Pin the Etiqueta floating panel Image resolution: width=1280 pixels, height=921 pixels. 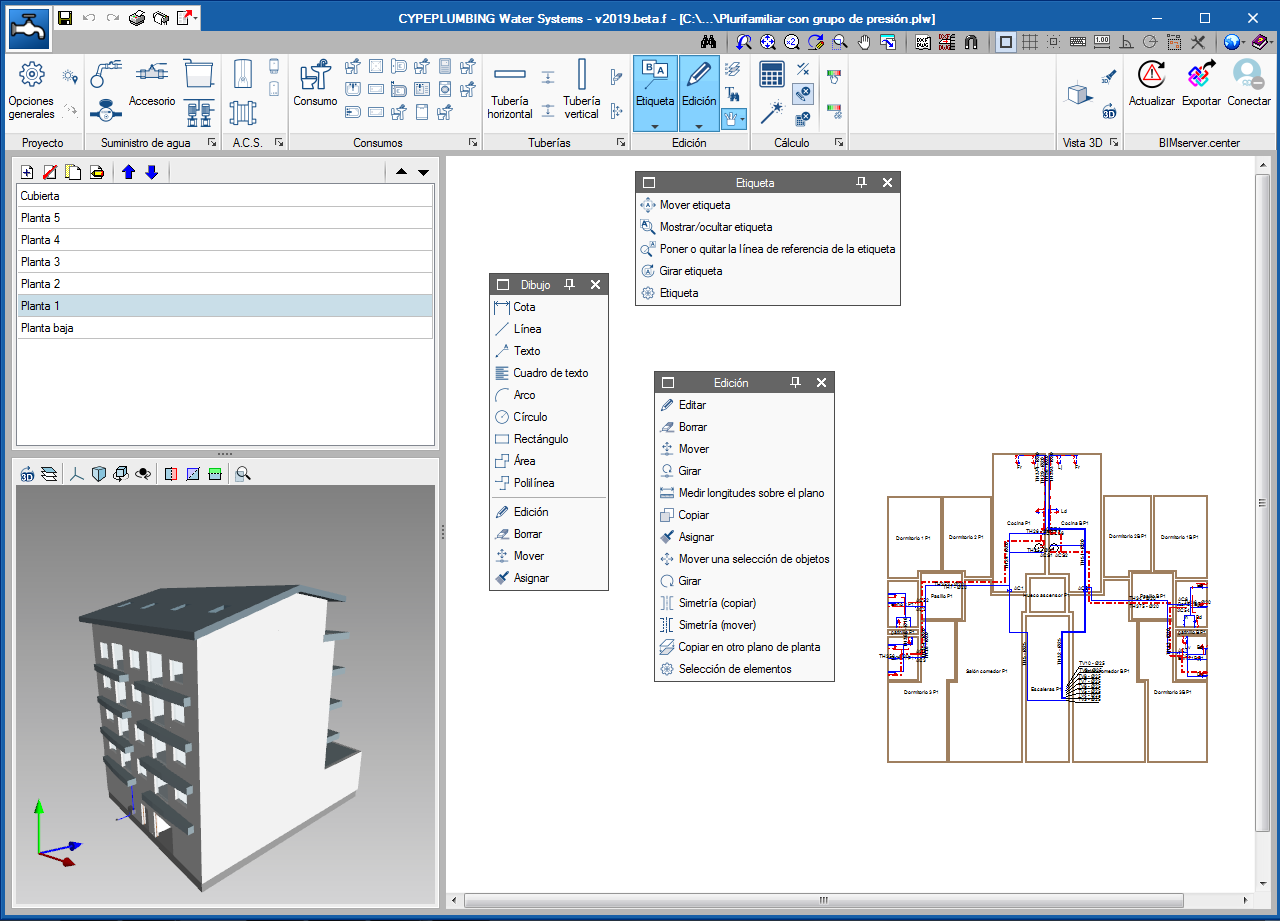(861, 183)
